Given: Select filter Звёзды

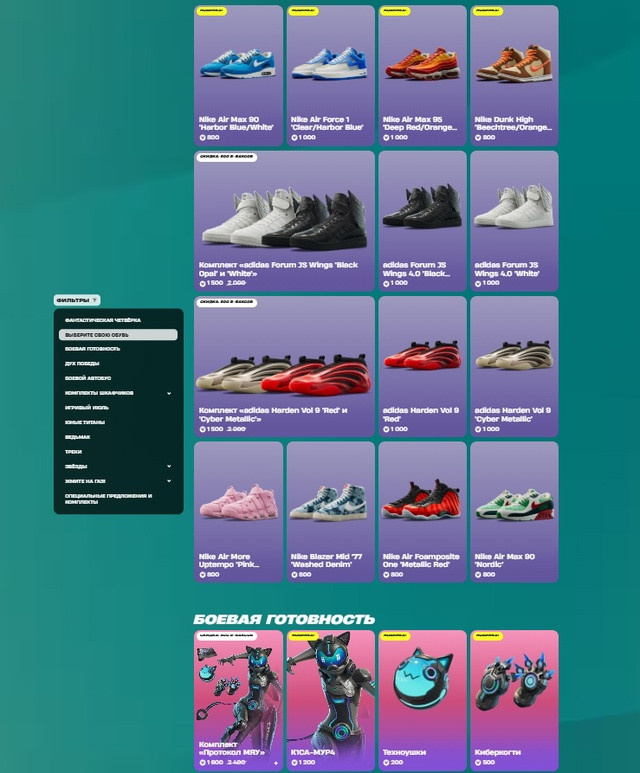Looking at the screenshot, I should click(x=76, y=466).
